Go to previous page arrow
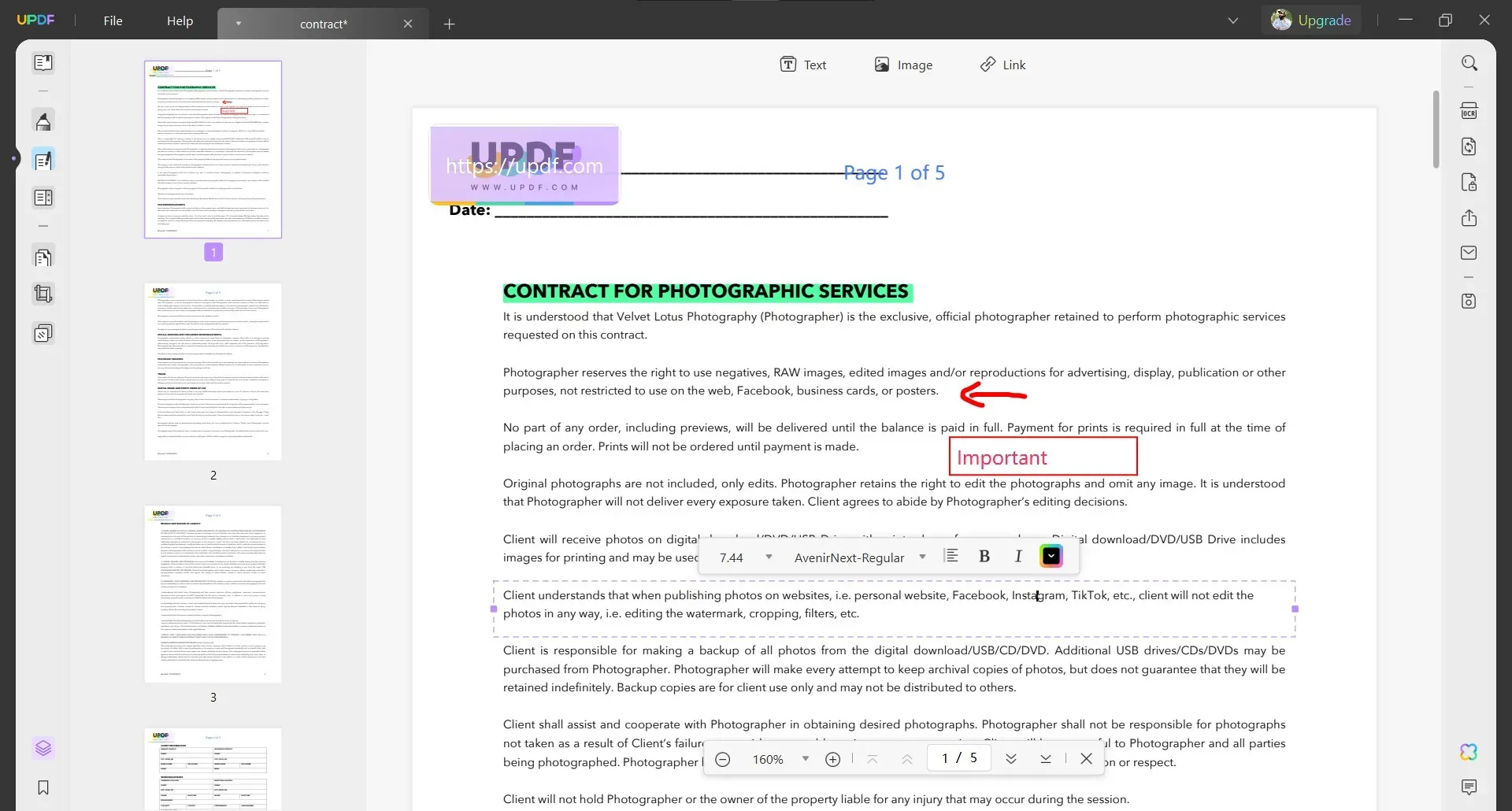The image size is (1512, 811). click(x=907, y=759)
